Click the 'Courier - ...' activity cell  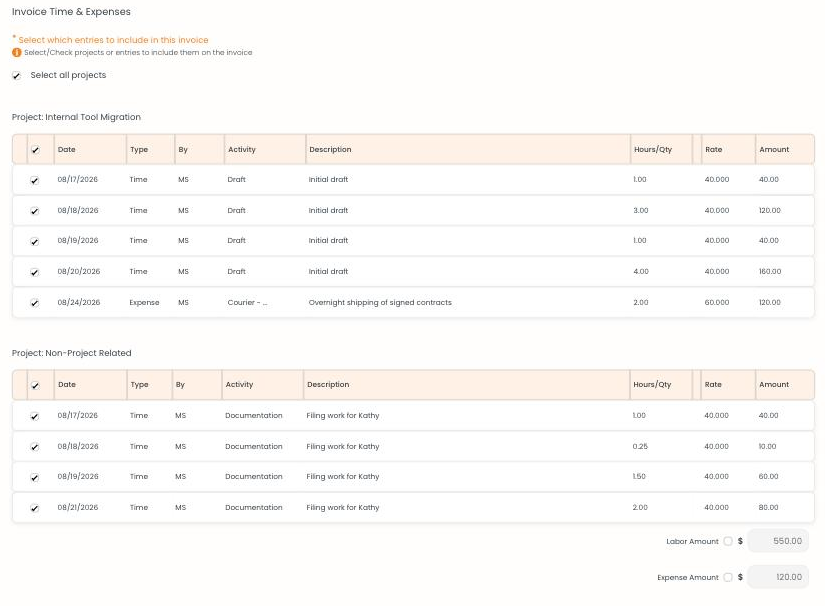[x=247, y=302]
